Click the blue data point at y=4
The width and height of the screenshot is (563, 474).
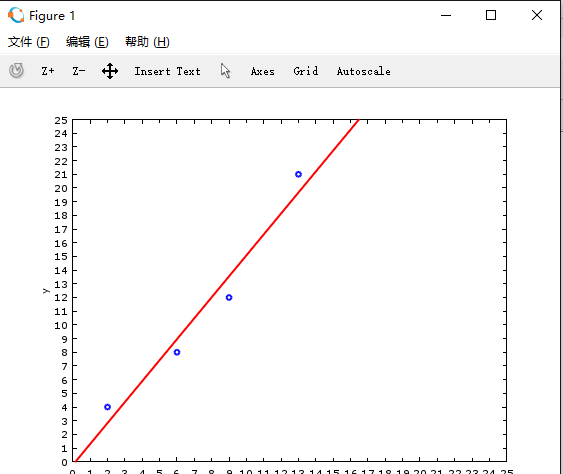[107, 407]
